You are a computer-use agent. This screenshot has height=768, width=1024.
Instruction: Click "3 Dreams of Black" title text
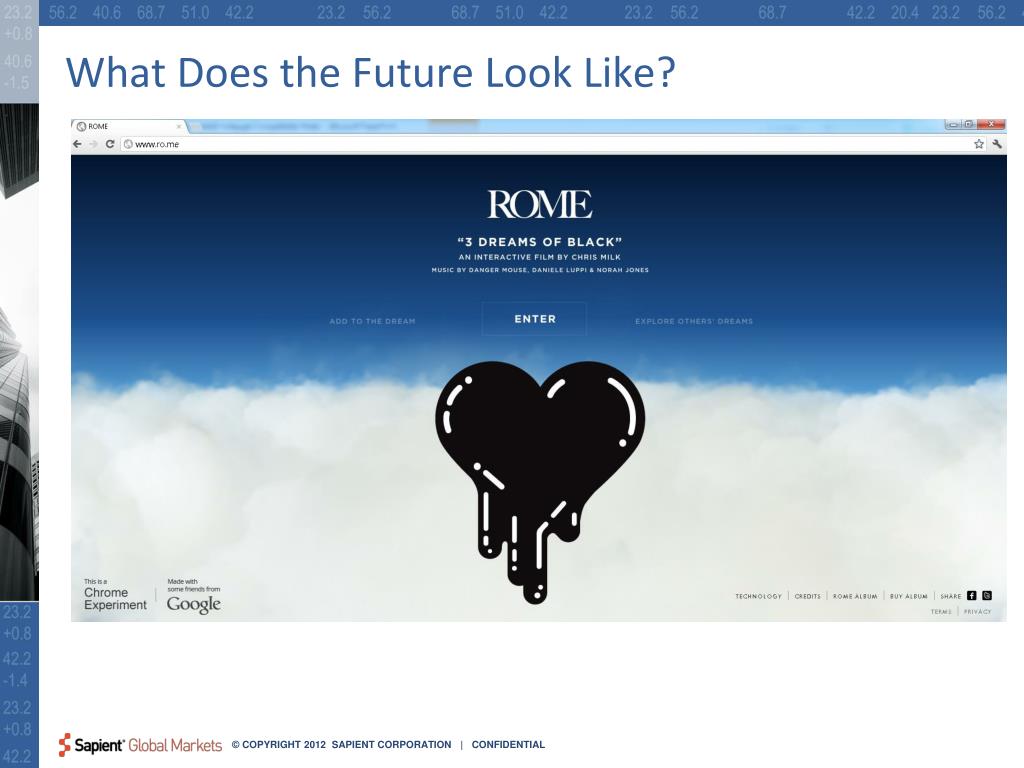pos(539,242)
